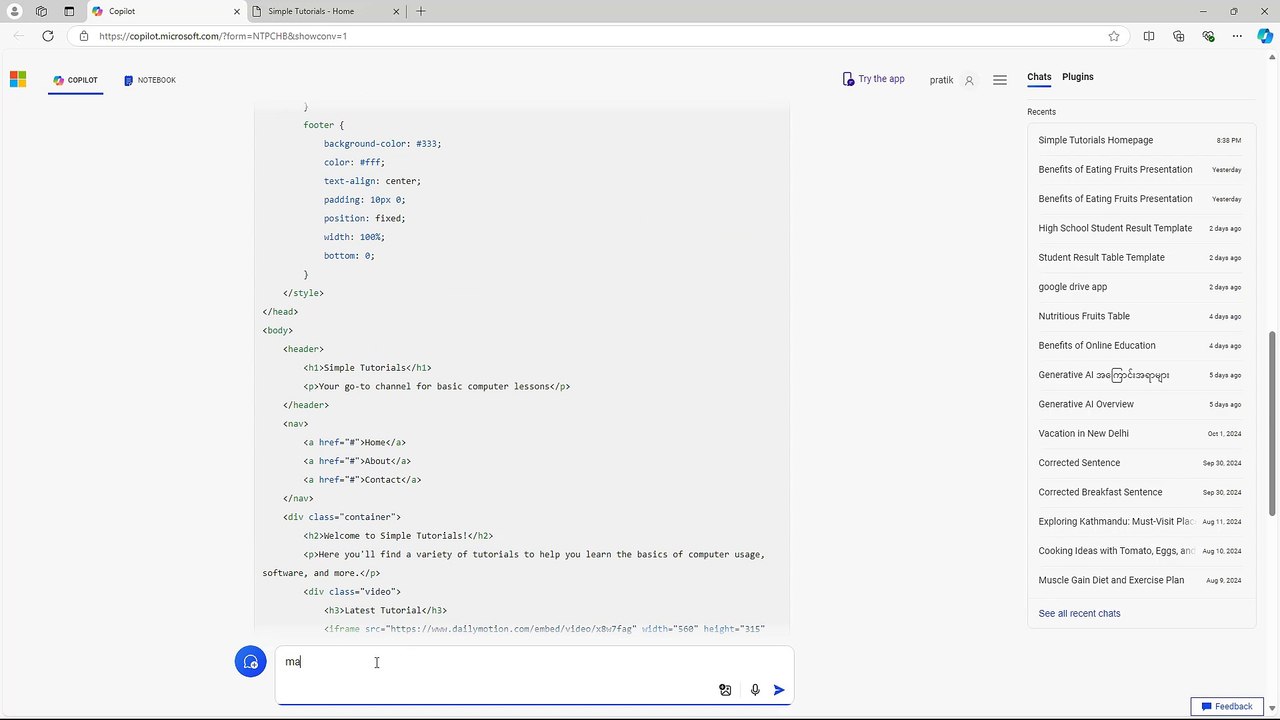1280x720 pixels.
Task: Click the pratik profile account icon
Action: click(x=969, y=80)
